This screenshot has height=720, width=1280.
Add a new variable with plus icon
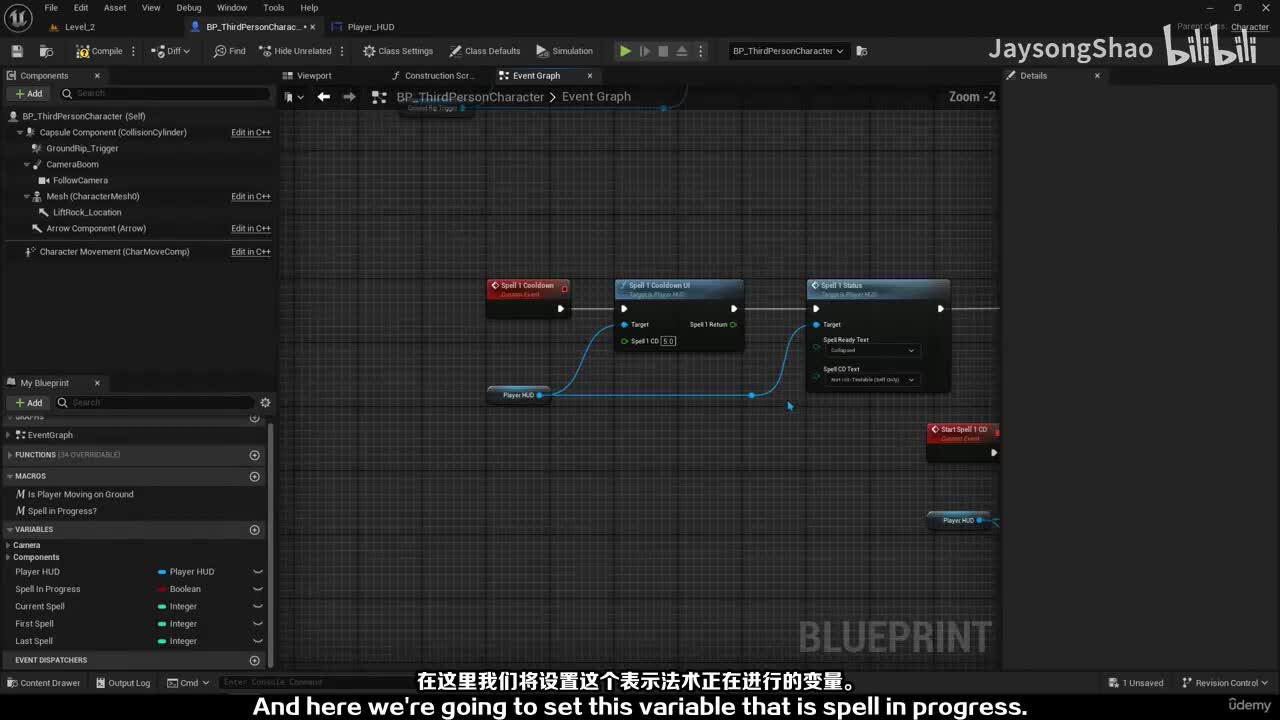point(254,530)
